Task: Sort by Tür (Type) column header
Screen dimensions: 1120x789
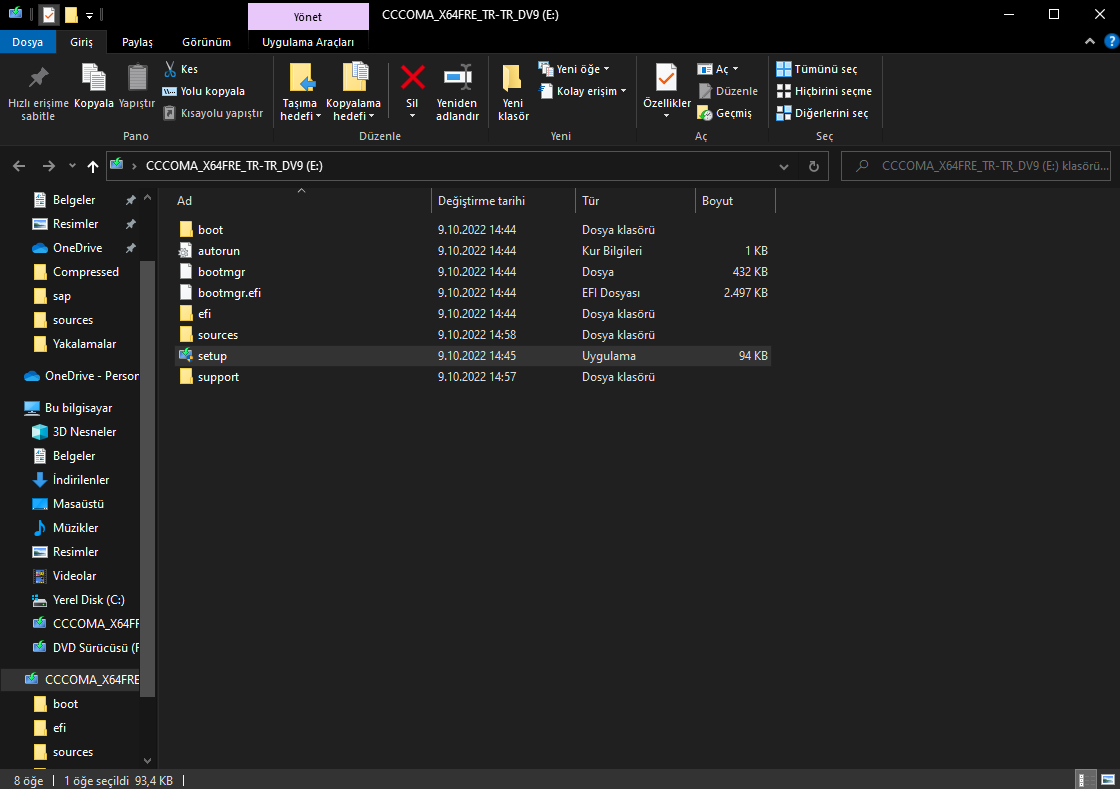Action: [634, 201]
